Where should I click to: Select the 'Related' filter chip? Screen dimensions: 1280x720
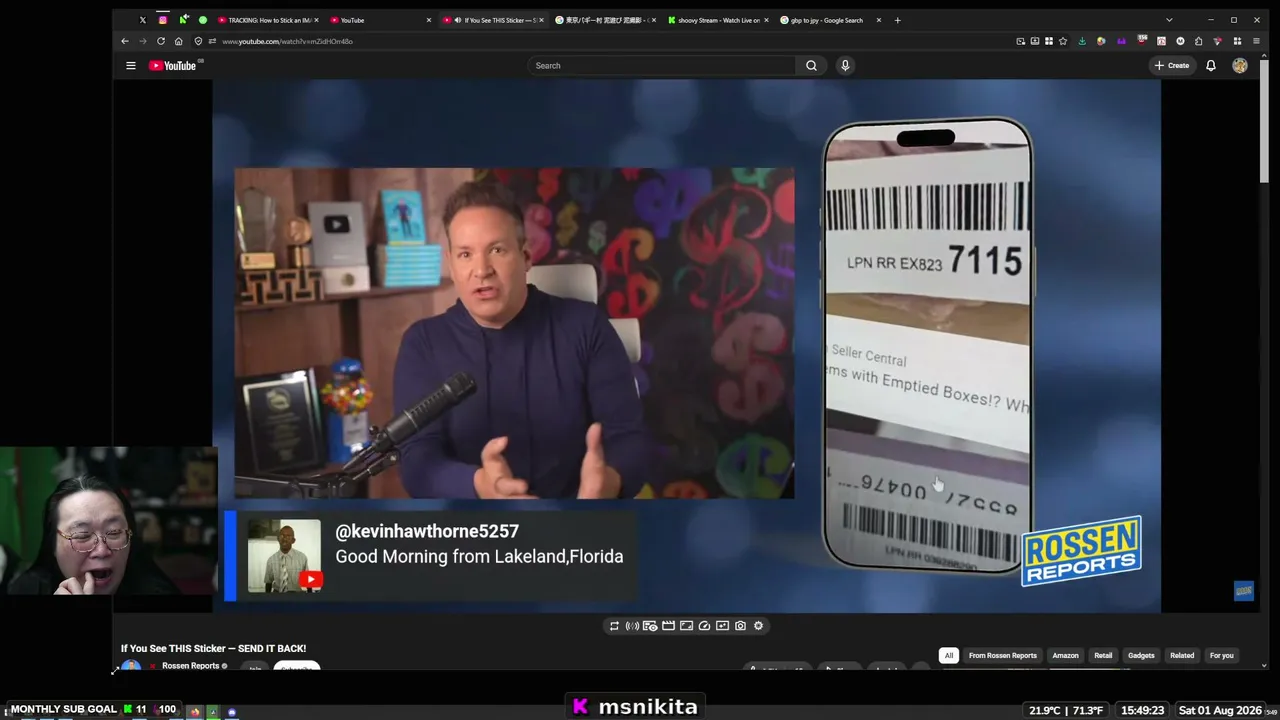[x=1182, y=656]
